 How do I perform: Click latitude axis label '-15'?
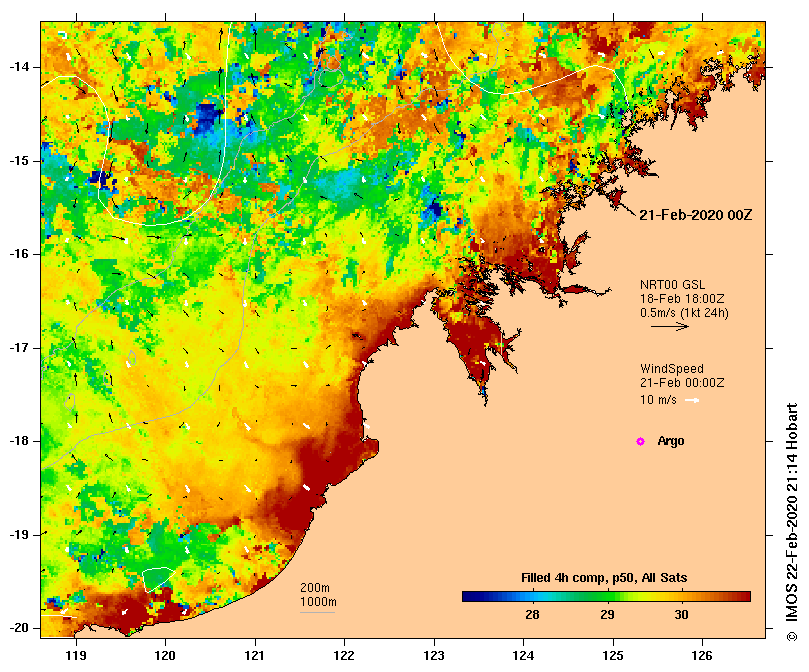19,161
